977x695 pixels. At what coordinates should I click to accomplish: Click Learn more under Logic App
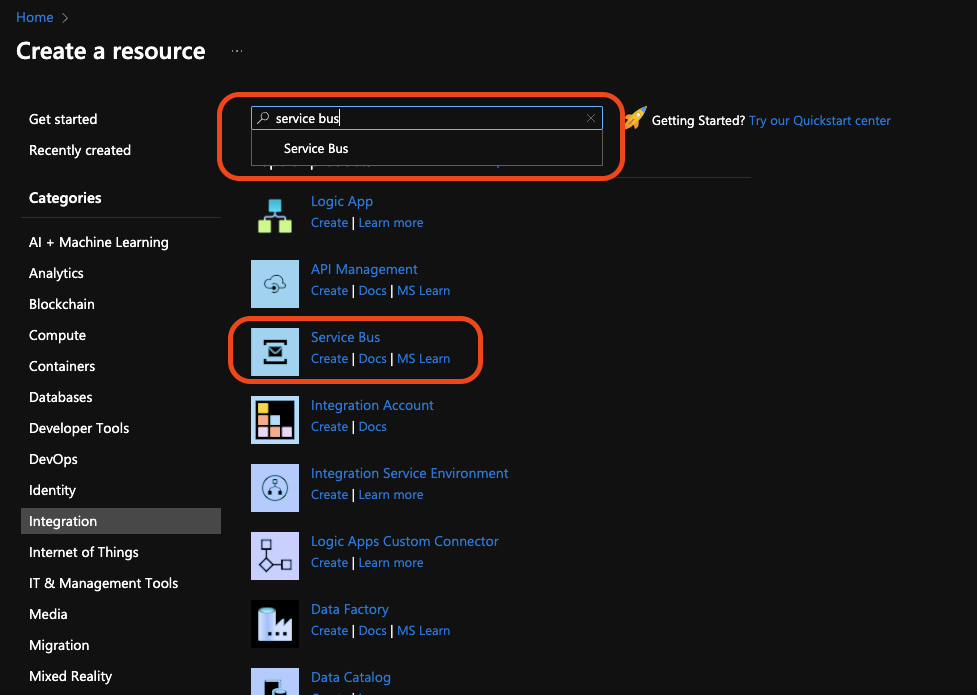[391, 223]
